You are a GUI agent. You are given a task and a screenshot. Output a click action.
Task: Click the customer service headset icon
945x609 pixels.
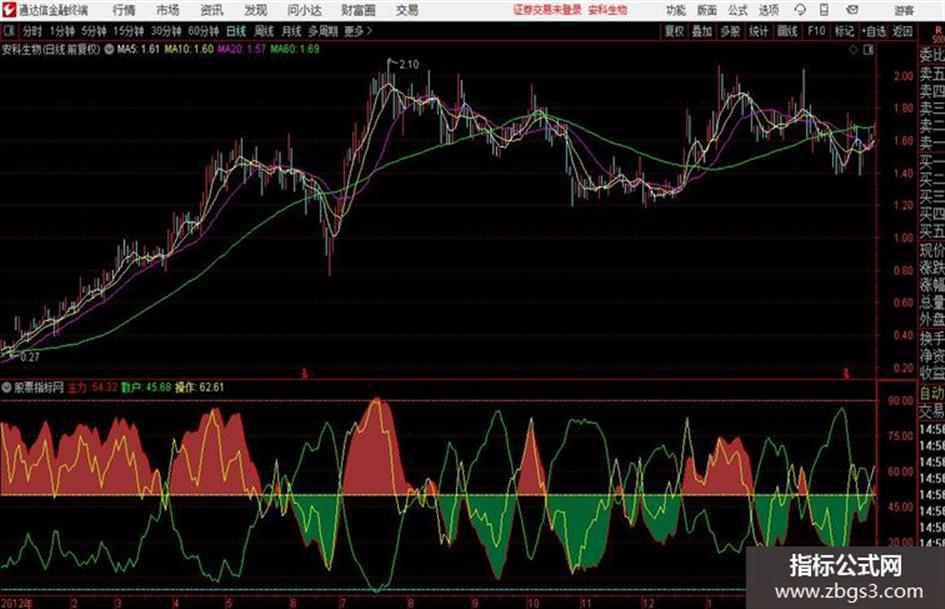tap(800, 10)
